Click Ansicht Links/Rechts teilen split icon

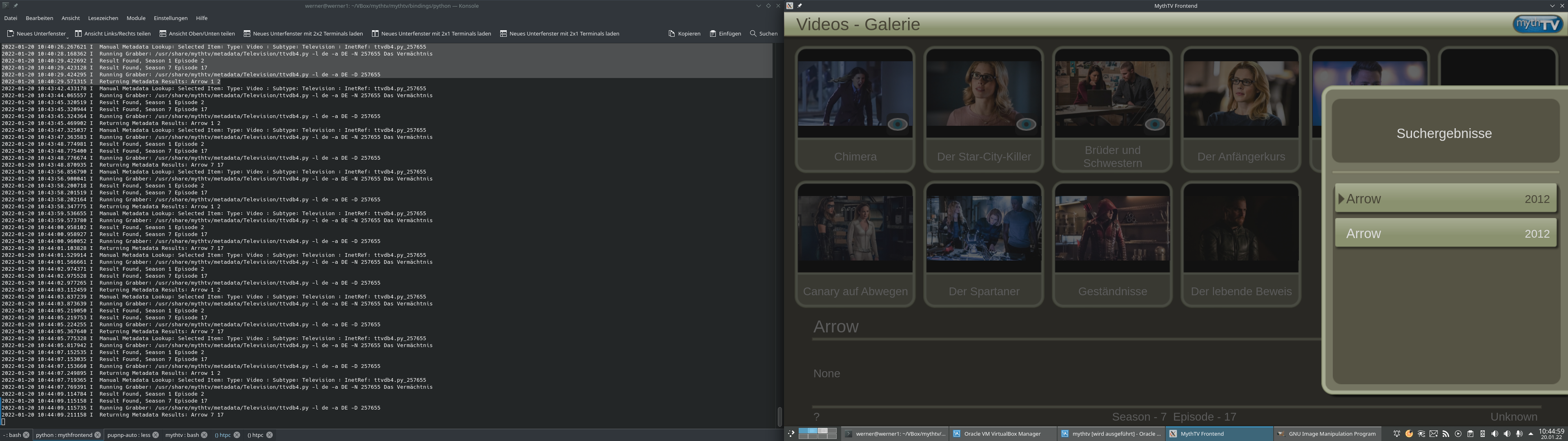(x=78, y=33)
